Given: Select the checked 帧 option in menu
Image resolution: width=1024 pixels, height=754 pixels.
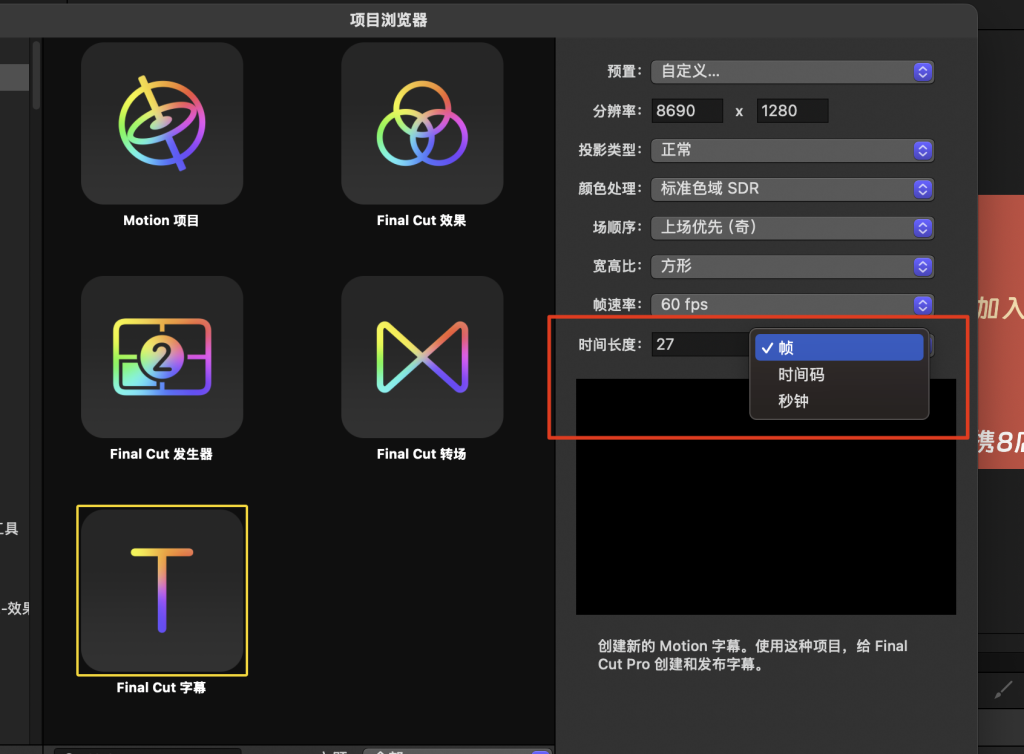Looking at the screenshot, I should 838,348.
